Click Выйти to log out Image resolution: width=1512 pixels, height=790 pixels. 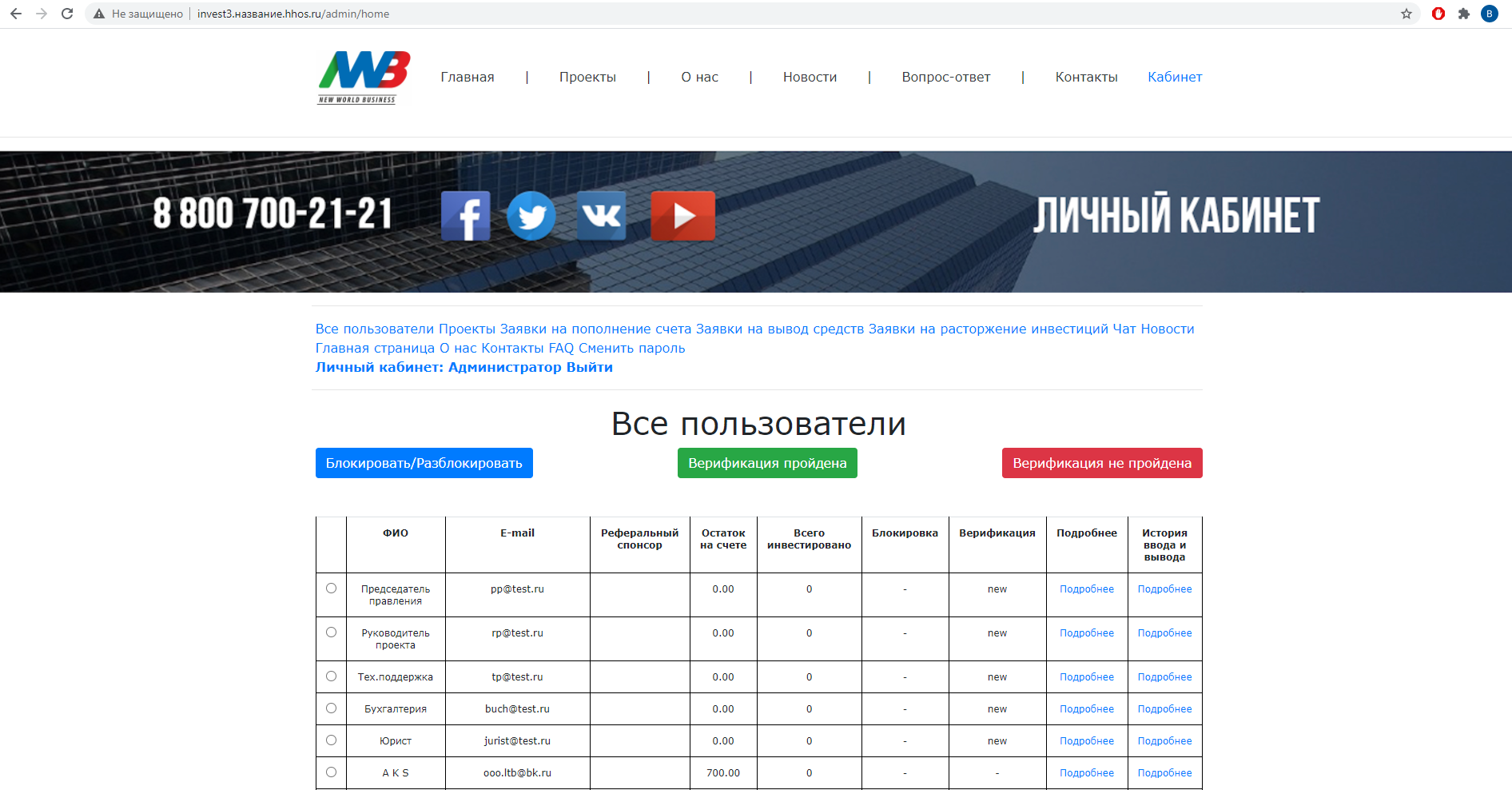(x=590, y=367)
